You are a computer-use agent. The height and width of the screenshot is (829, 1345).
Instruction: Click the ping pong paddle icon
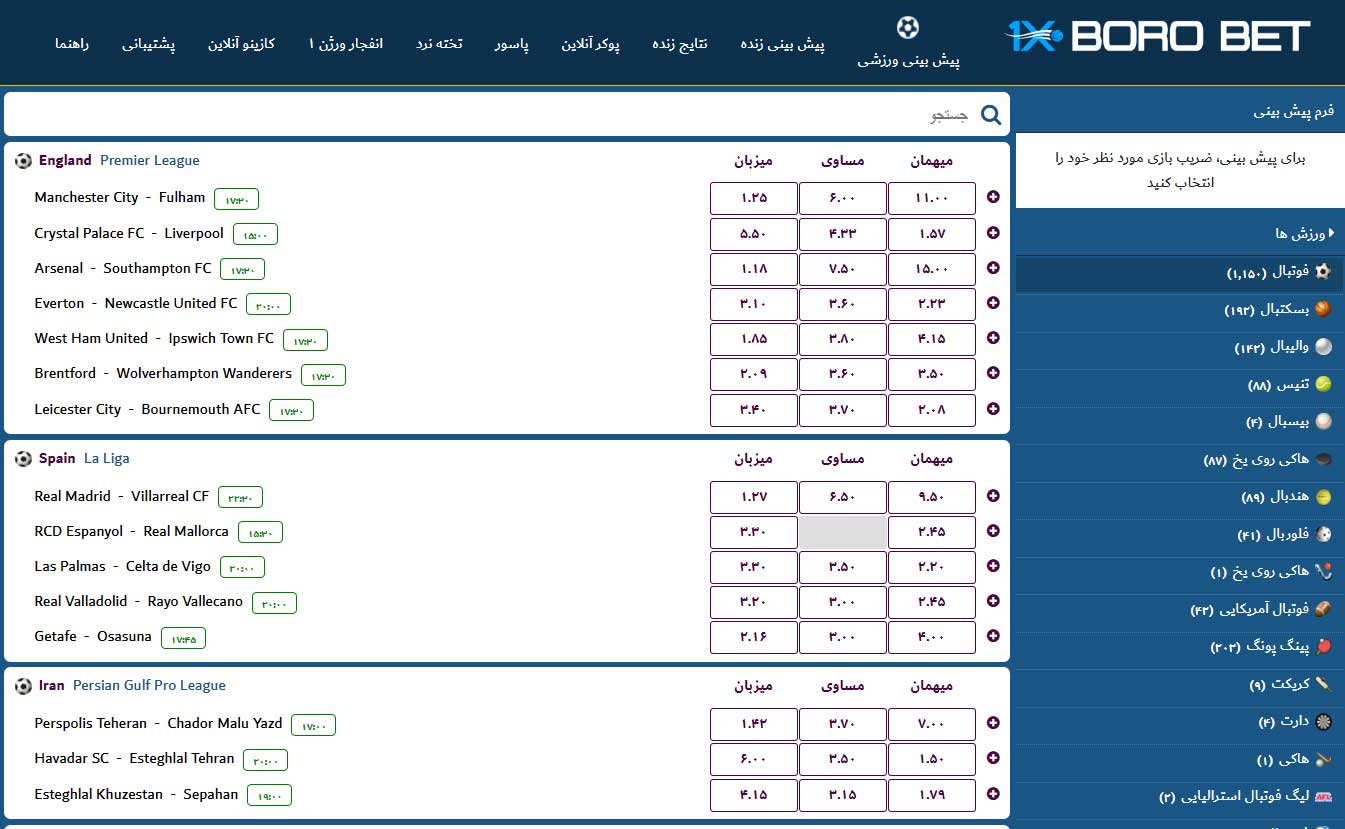click(1323, 647)
